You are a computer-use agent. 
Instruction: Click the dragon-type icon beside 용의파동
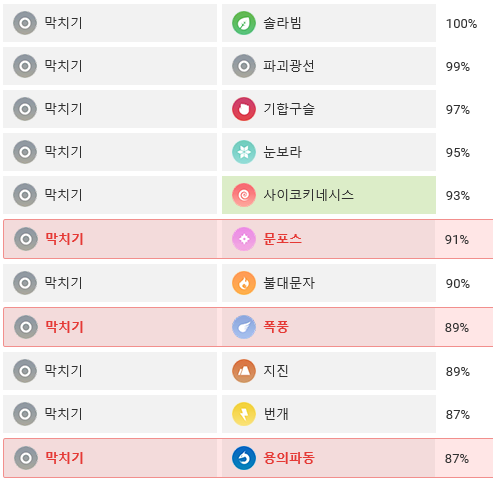[244, 458]
